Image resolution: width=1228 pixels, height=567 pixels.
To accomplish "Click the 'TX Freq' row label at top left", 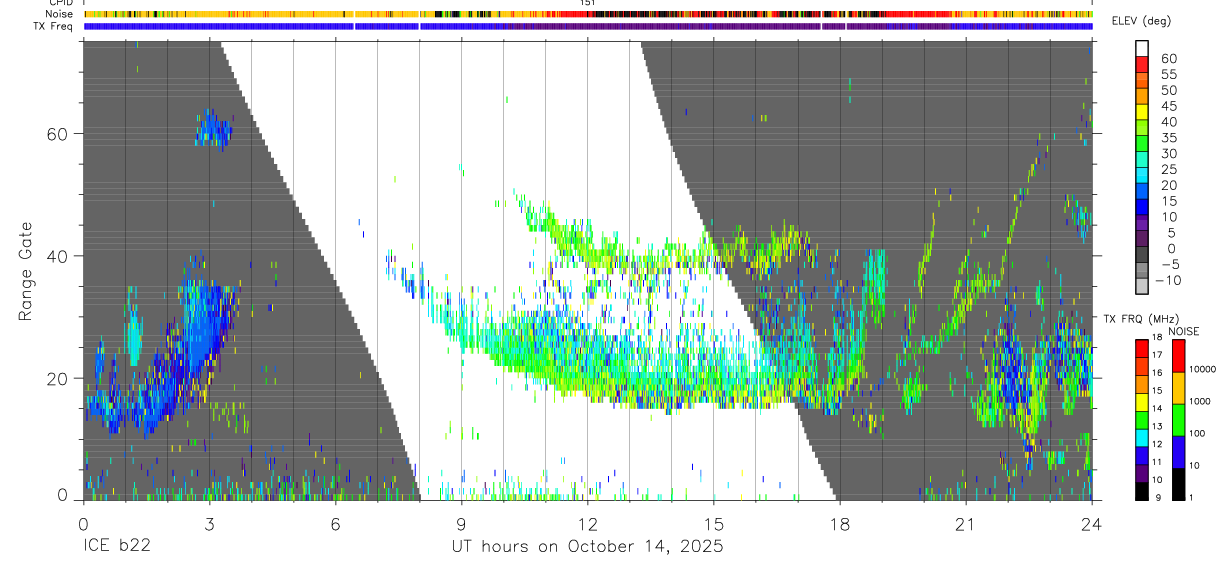I will [55, 26].
